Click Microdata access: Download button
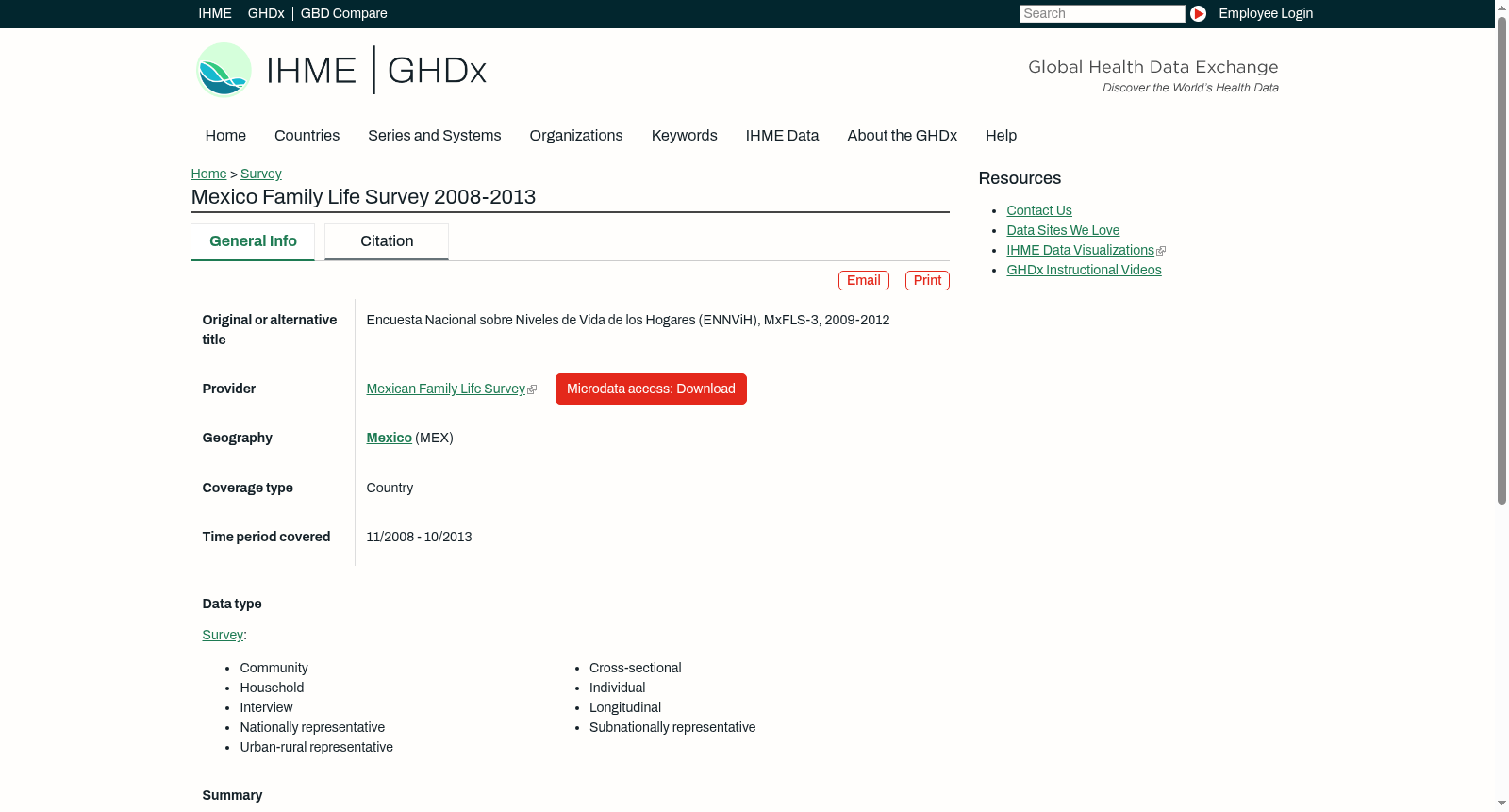Screen dimensions: 1509x812 [651, 389]
